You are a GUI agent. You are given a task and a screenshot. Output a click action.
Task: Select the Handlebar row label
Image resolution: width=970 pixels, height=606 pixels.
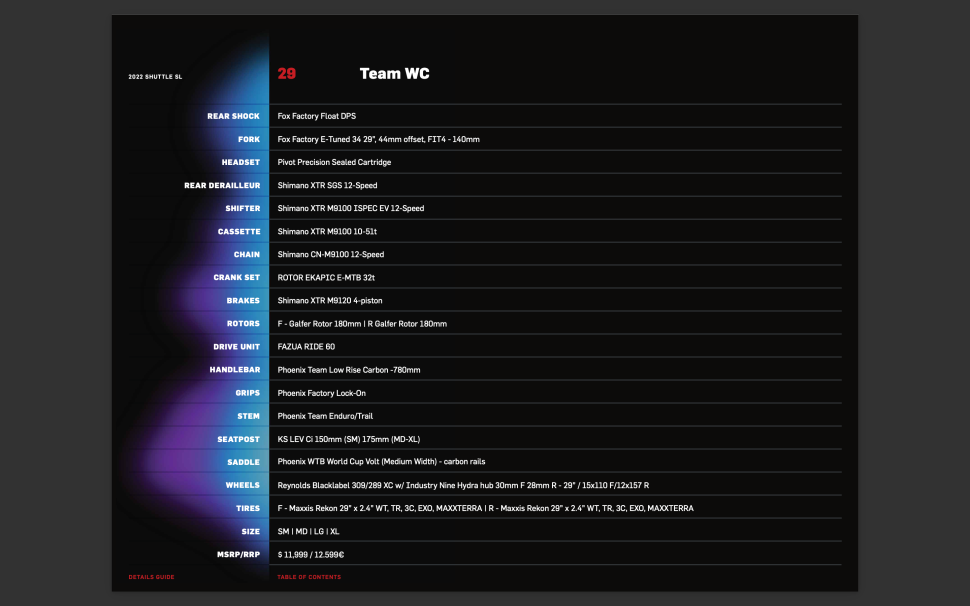click(x=234, y=370)
